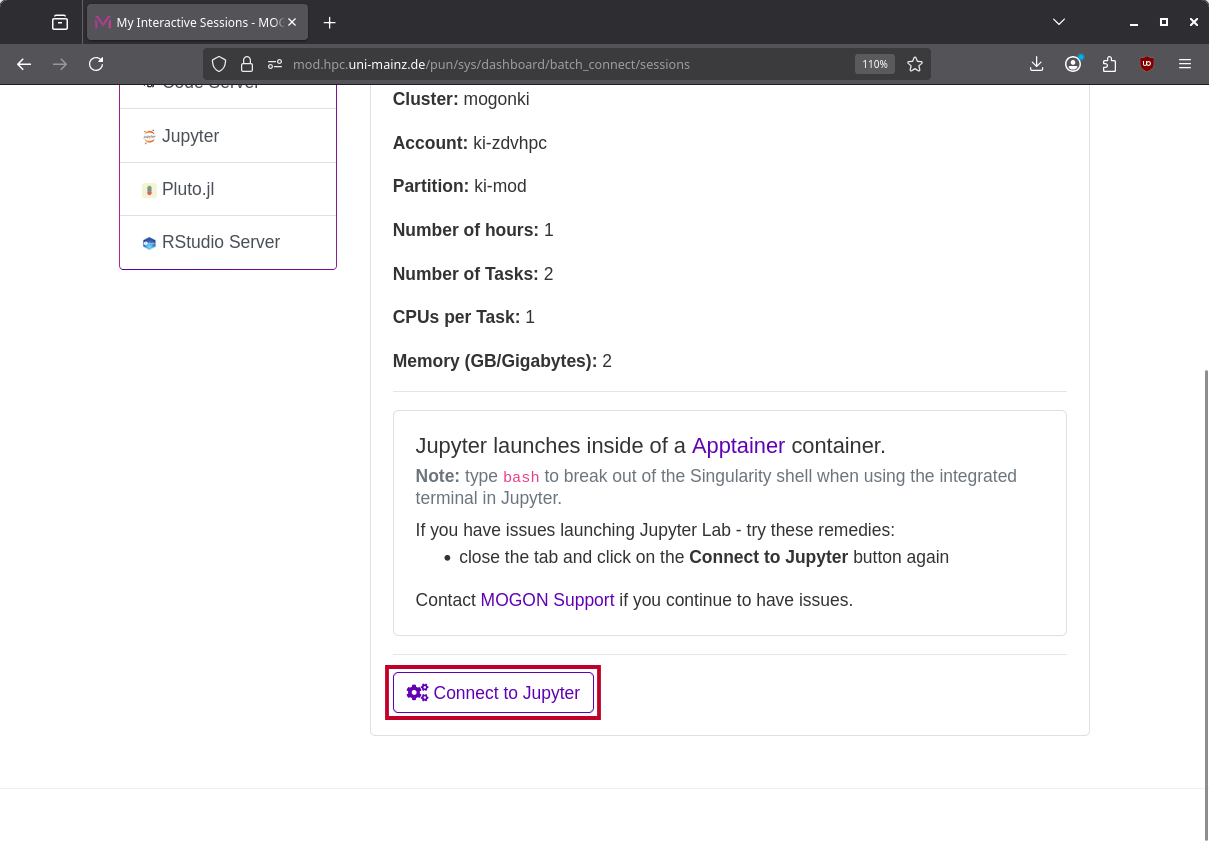
Task: Open the list all tabs dropdown
Action: 1059,22
